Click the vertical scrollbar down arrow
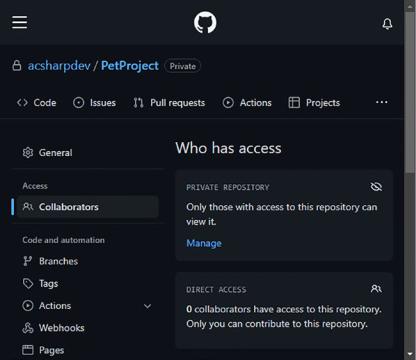The height and width of the screenshot is (360, 416). tap(410, 354)
